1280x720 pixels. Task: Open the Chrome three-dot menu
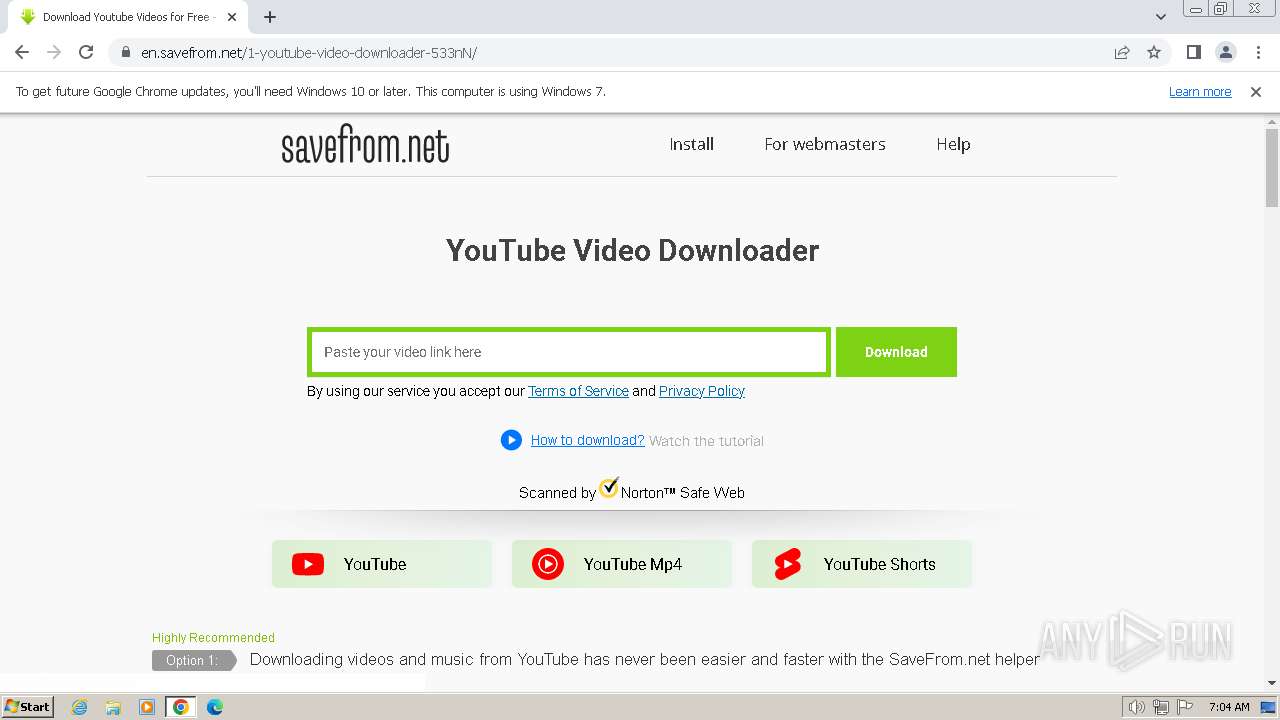1256,52
